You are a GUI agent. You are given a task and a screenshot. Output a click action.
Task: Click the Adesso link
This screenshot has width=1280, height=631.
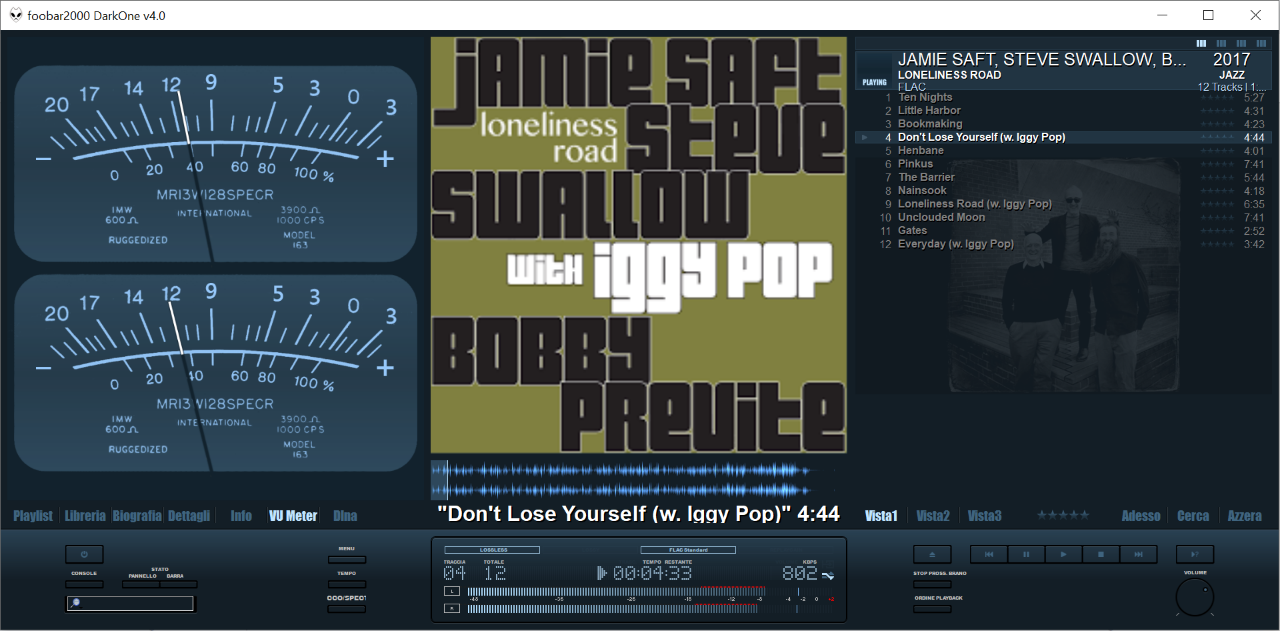[1141, 516]
